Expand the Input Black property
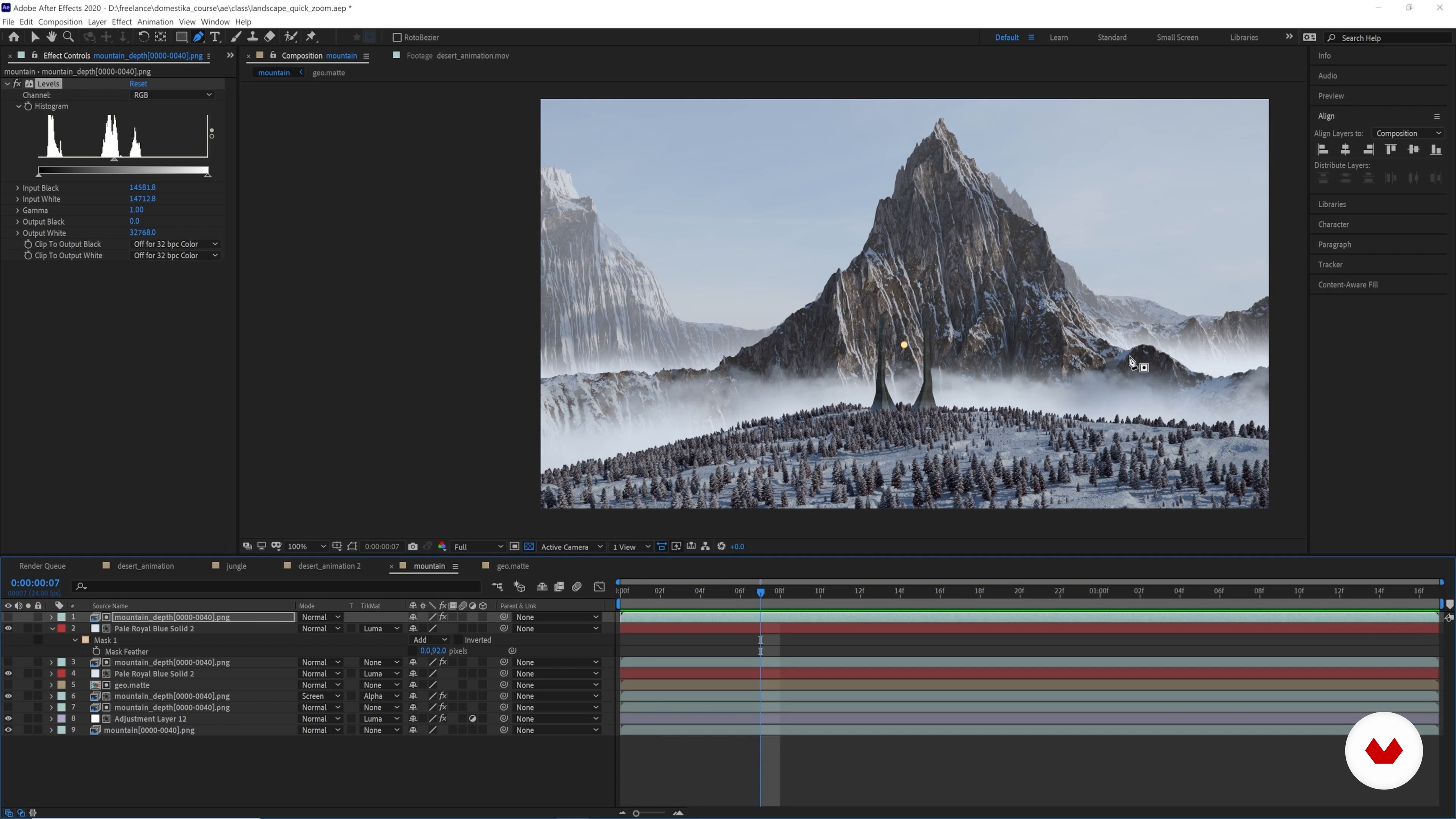The image size is (1456, 819). [x=17, y=188]
